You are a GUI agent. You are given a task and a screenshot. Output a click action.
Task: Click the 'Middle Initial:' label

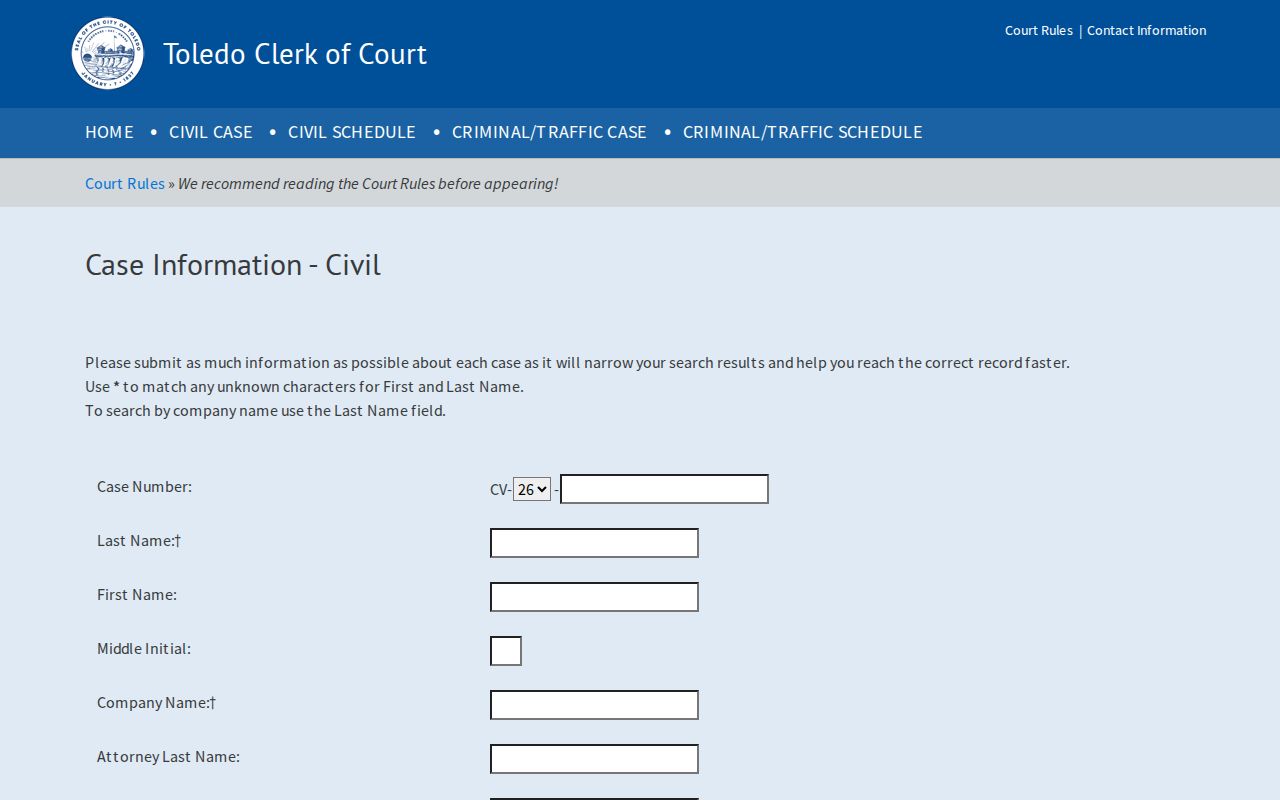(144, 649)
